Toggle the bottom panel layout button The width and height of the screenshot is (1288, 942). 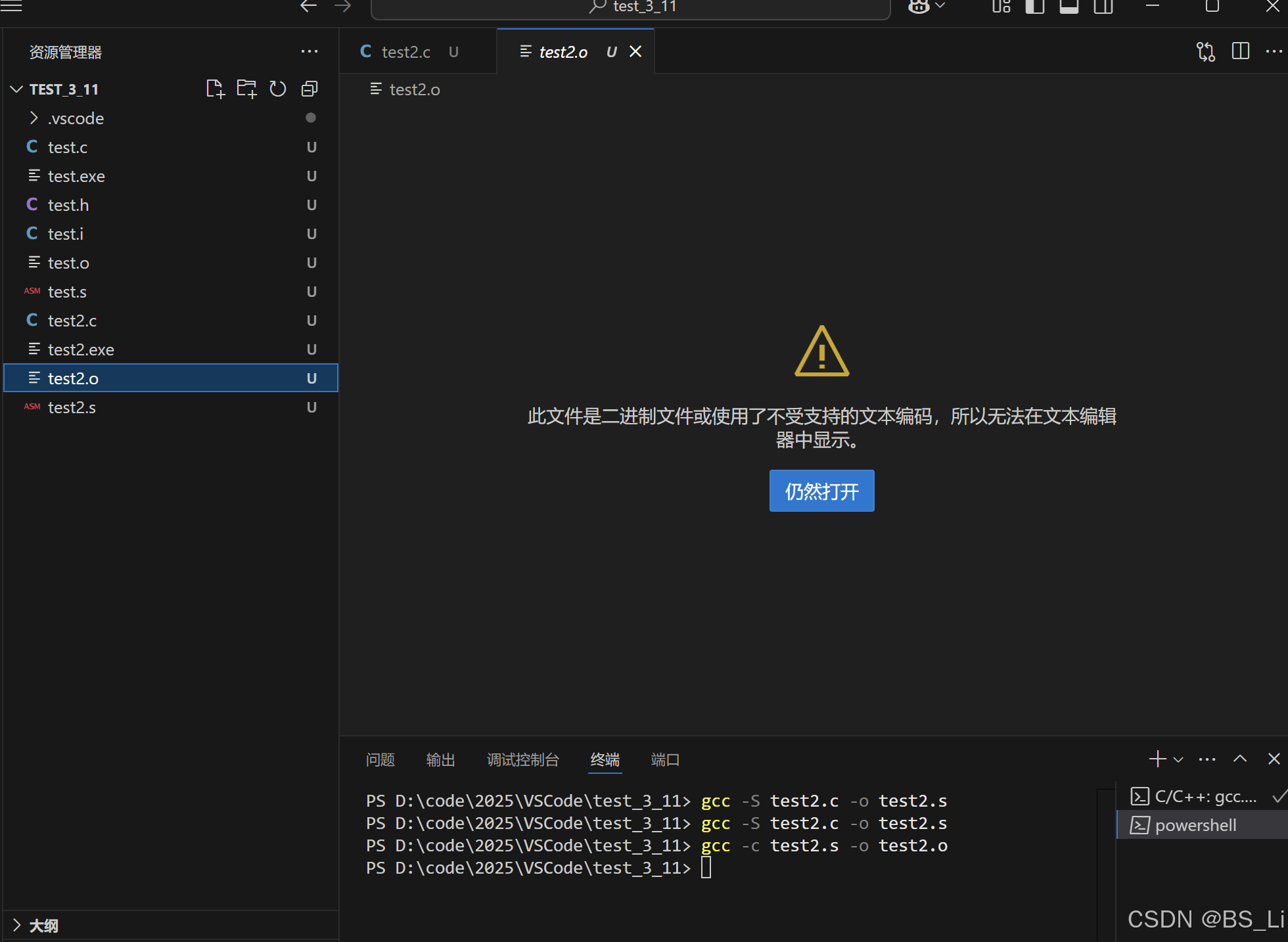coord(1069,7)
